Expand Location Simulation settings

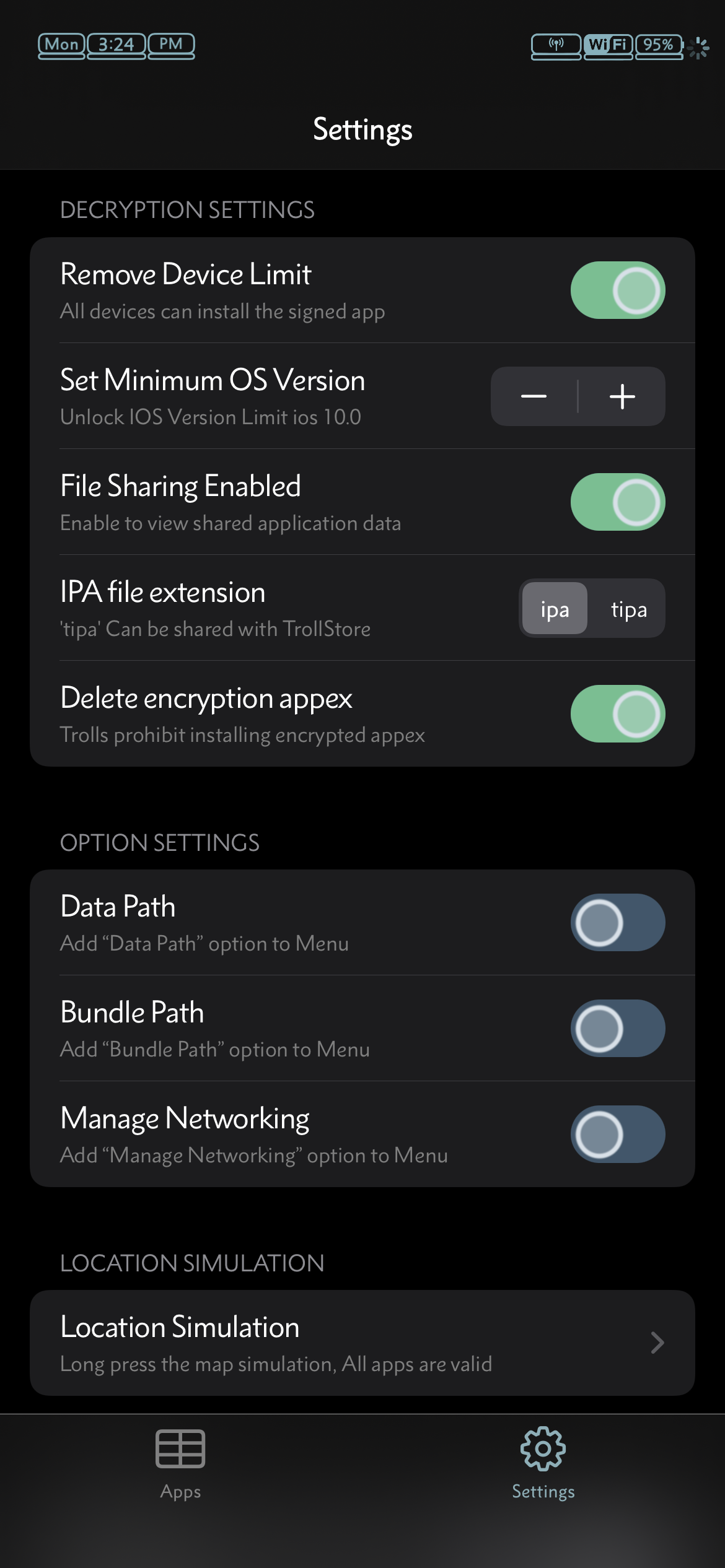(362, 1343)
